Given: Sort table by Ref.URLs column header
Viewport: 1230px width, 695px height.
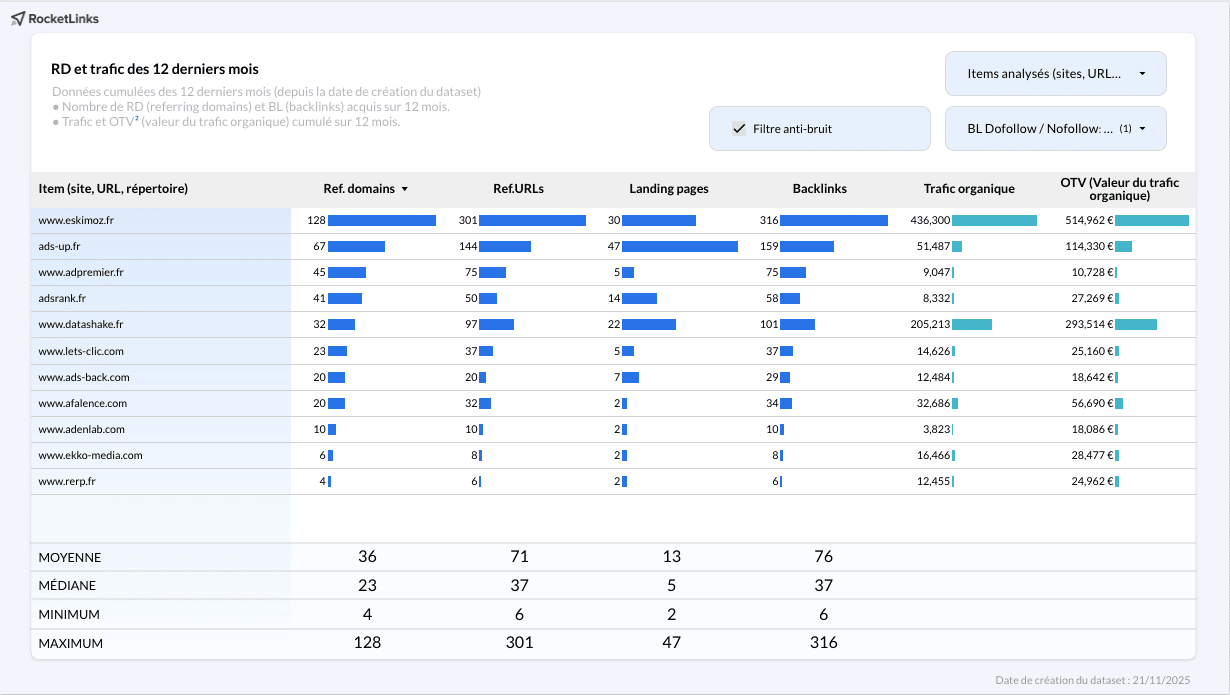Looking at the screenshot, I should 518,189.
